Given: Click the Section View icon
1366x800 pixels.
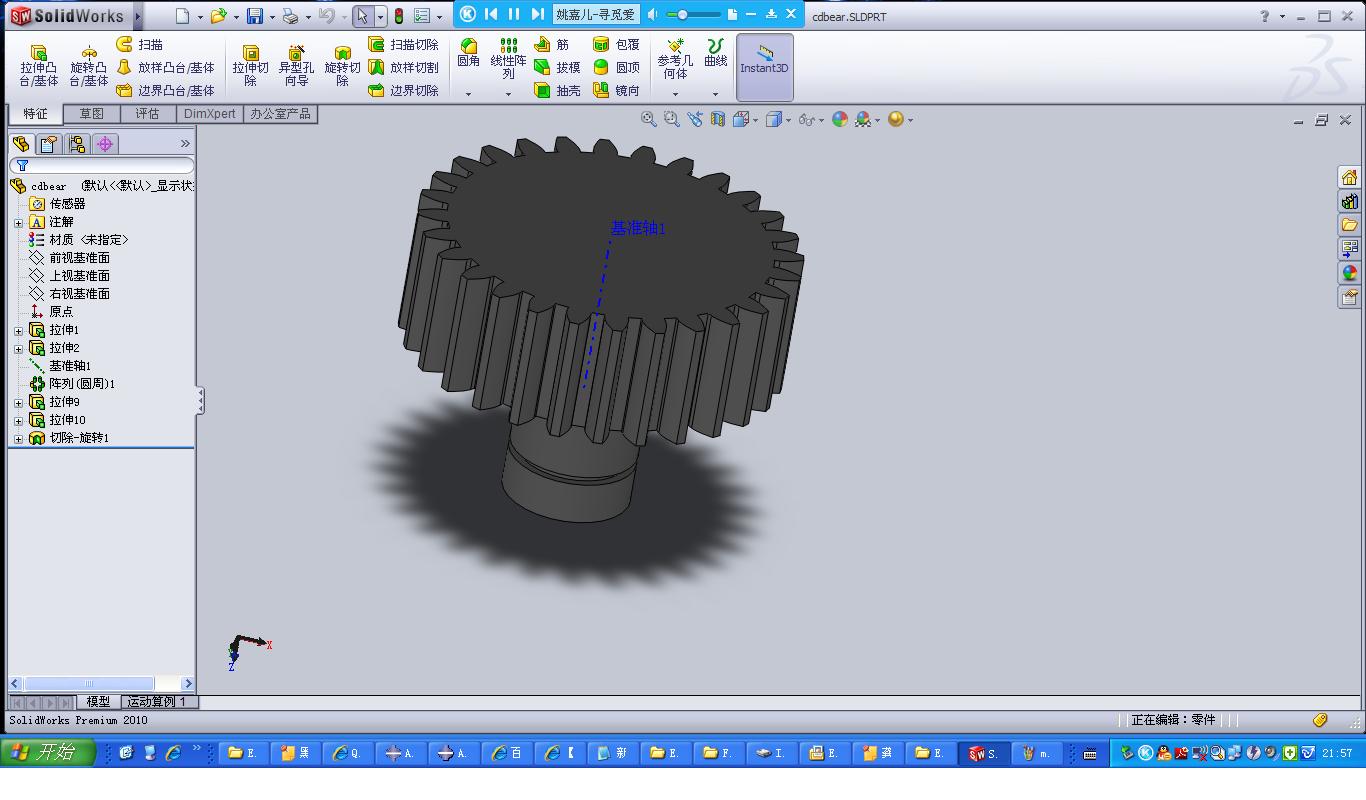Looking at the screenshot, I should [x=718, y=119].
